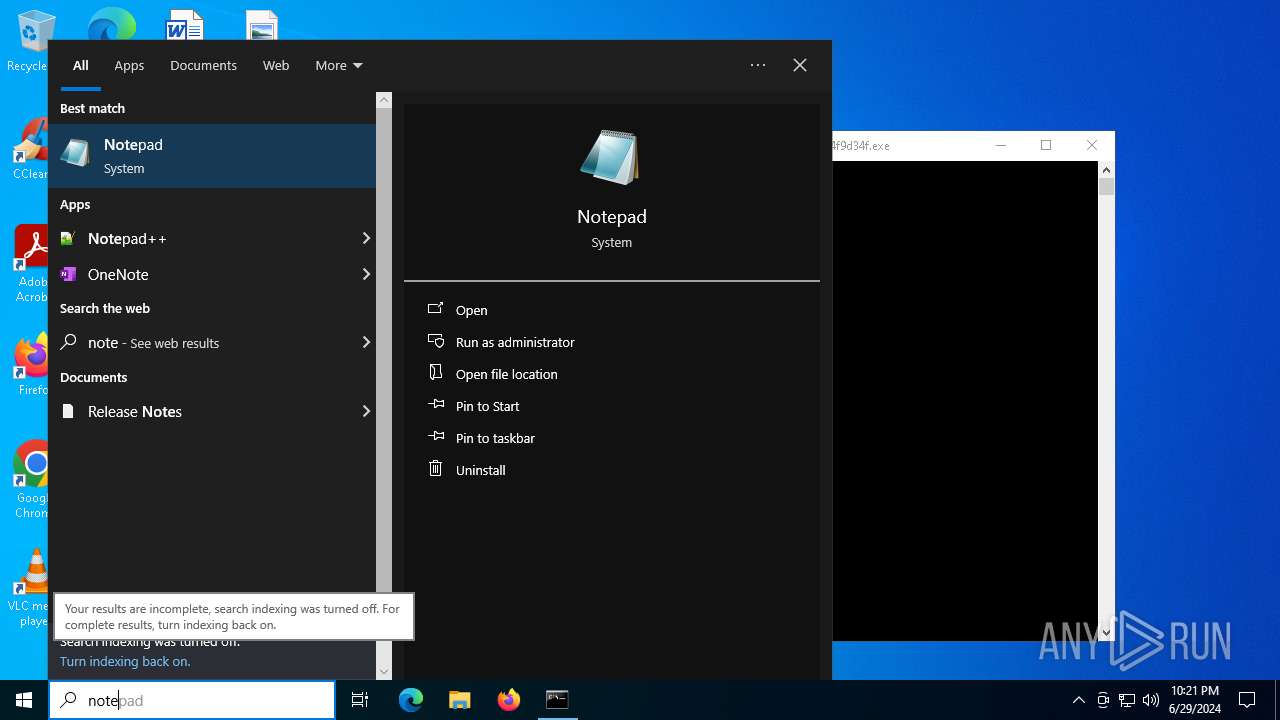Minimize the console exe window
Viewport: 1280px width, 720px height.
click(1001, 145)
